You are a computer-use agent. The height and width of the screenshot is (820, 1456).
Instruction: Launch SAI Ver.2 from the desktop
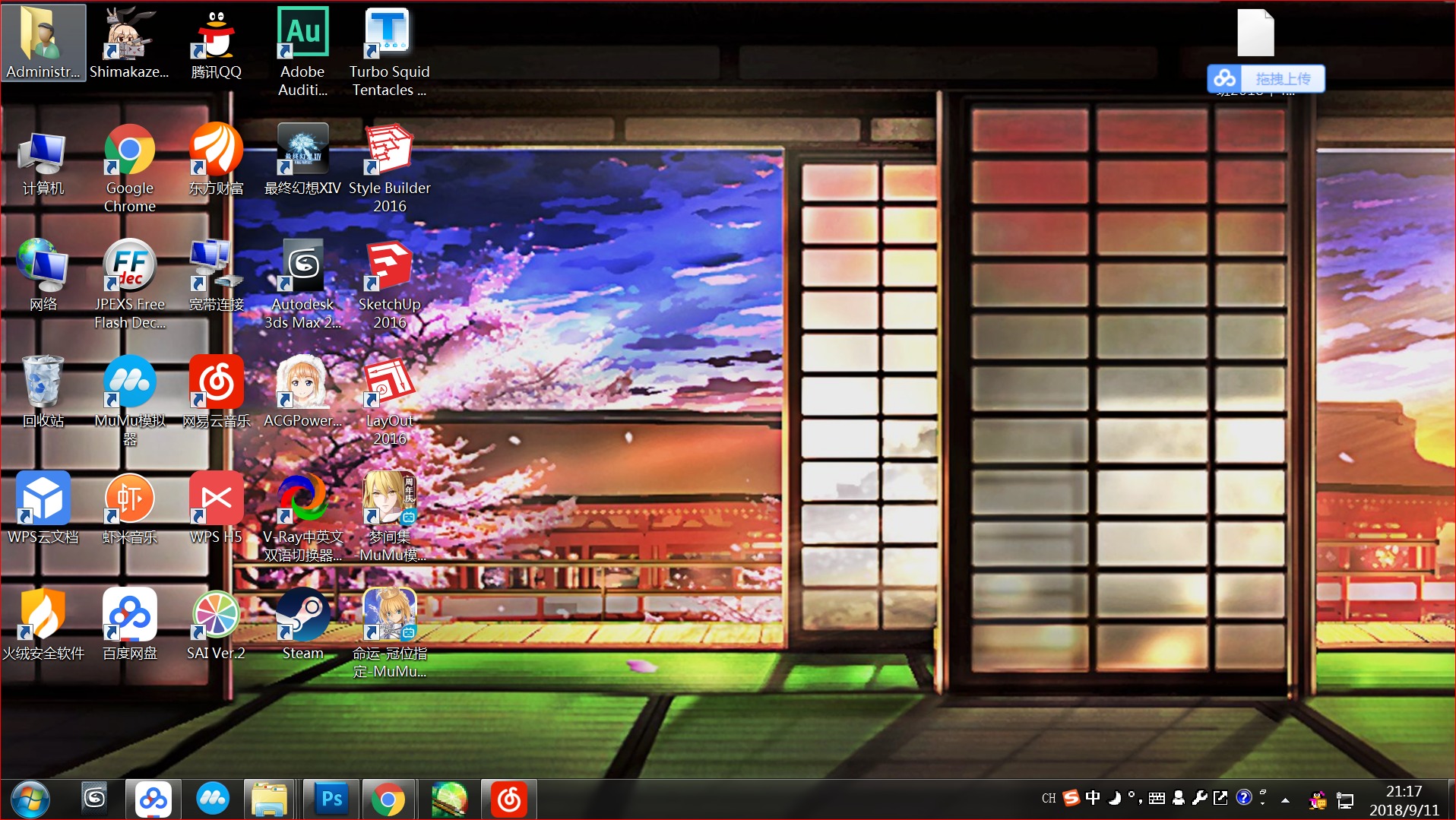tap(217, 625)
